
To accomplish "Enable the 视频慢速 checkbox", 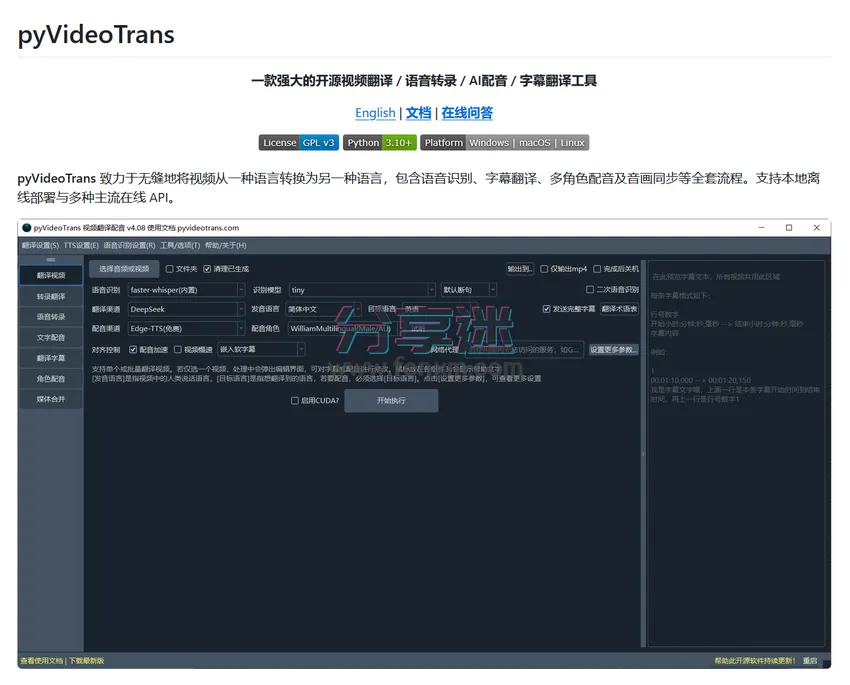I will pos(177,350).
